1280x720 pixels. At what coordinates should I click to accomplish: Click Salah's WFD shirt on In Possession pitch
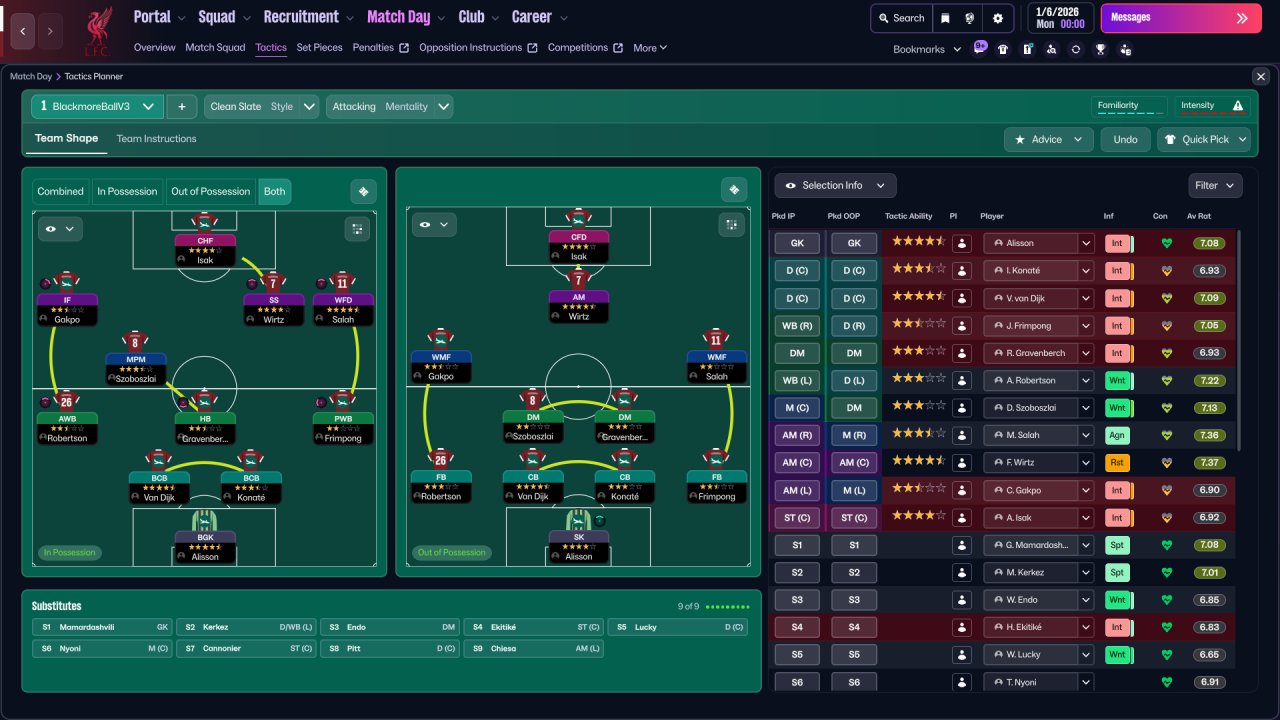click(x=343, y=281)
